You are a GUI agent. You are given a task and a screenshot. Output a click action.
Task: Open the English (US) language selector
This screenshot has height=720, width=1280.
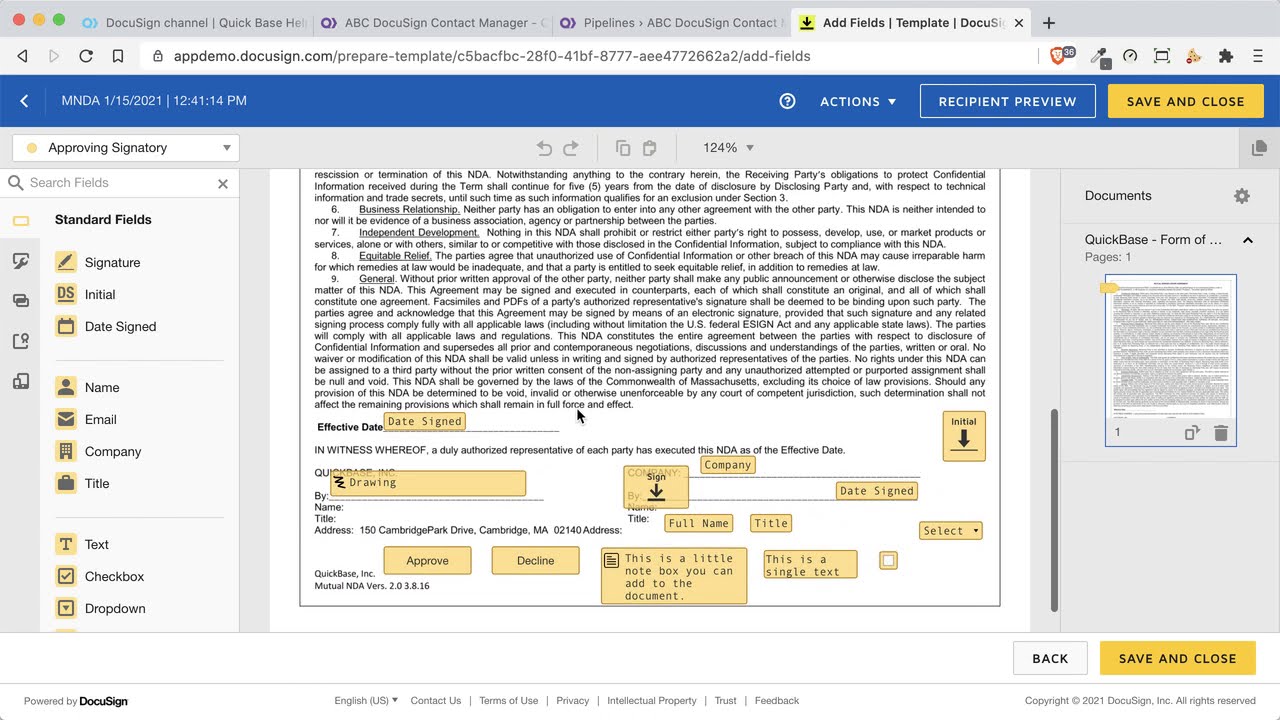click(366, 701)
